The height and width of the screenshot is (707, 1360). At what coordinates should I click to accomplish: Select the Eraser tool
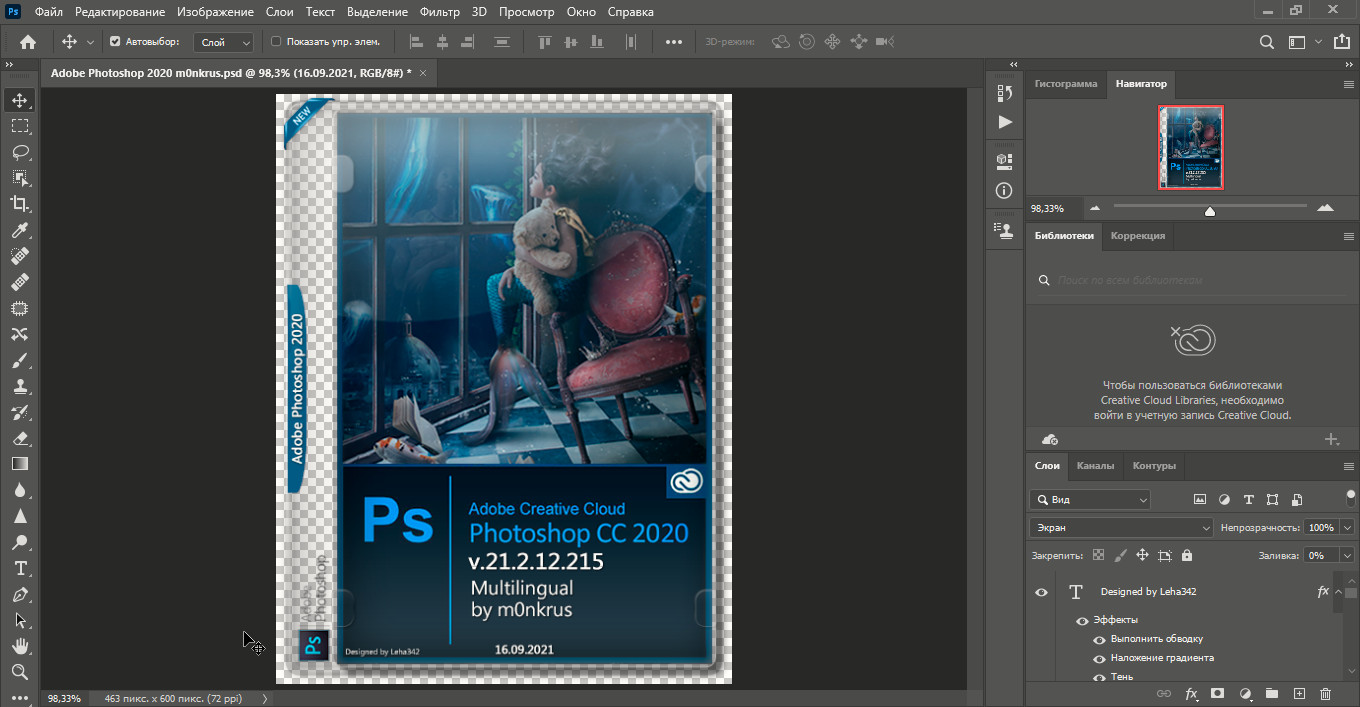pyautogui.click(x=20, y=438)
